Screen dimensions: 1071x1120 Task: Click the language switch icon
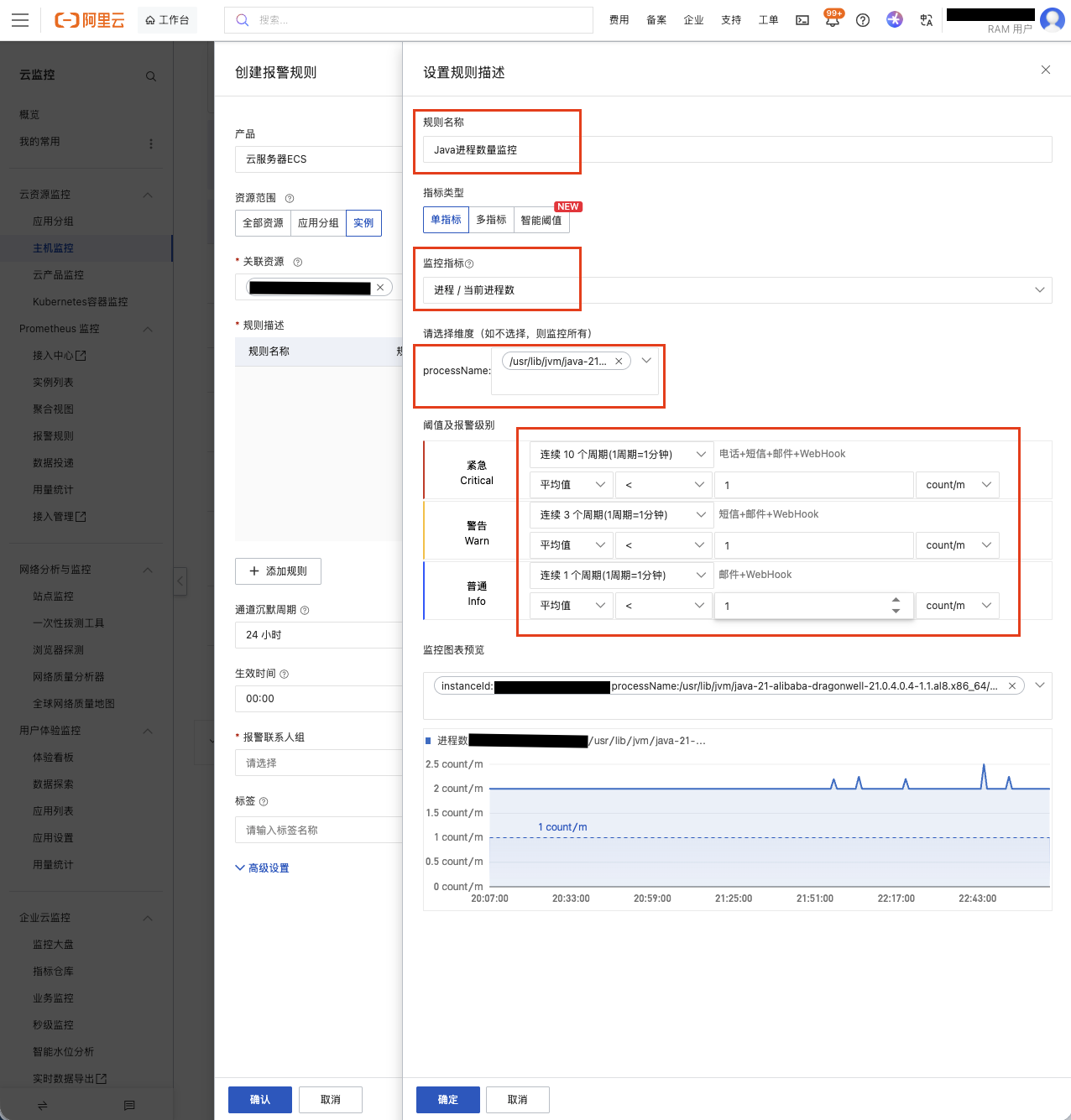[x=926, y=20]
